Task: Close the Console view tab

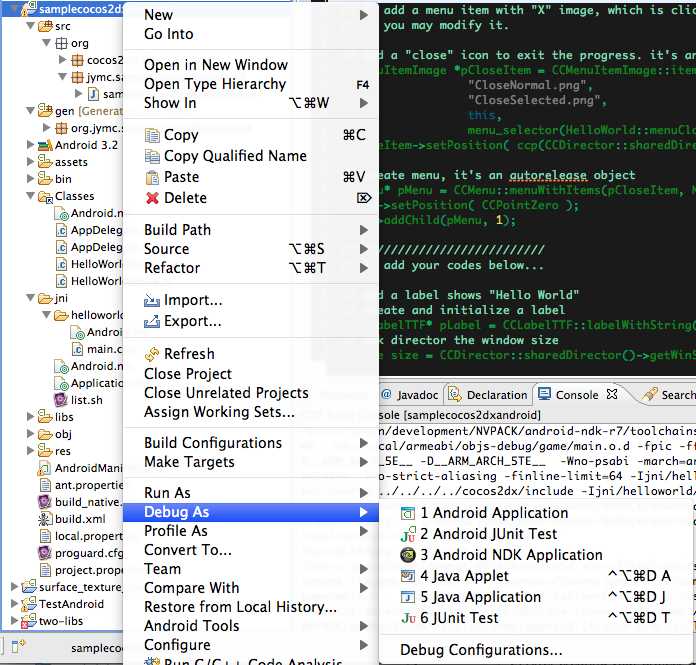Action: pos(612,394)
